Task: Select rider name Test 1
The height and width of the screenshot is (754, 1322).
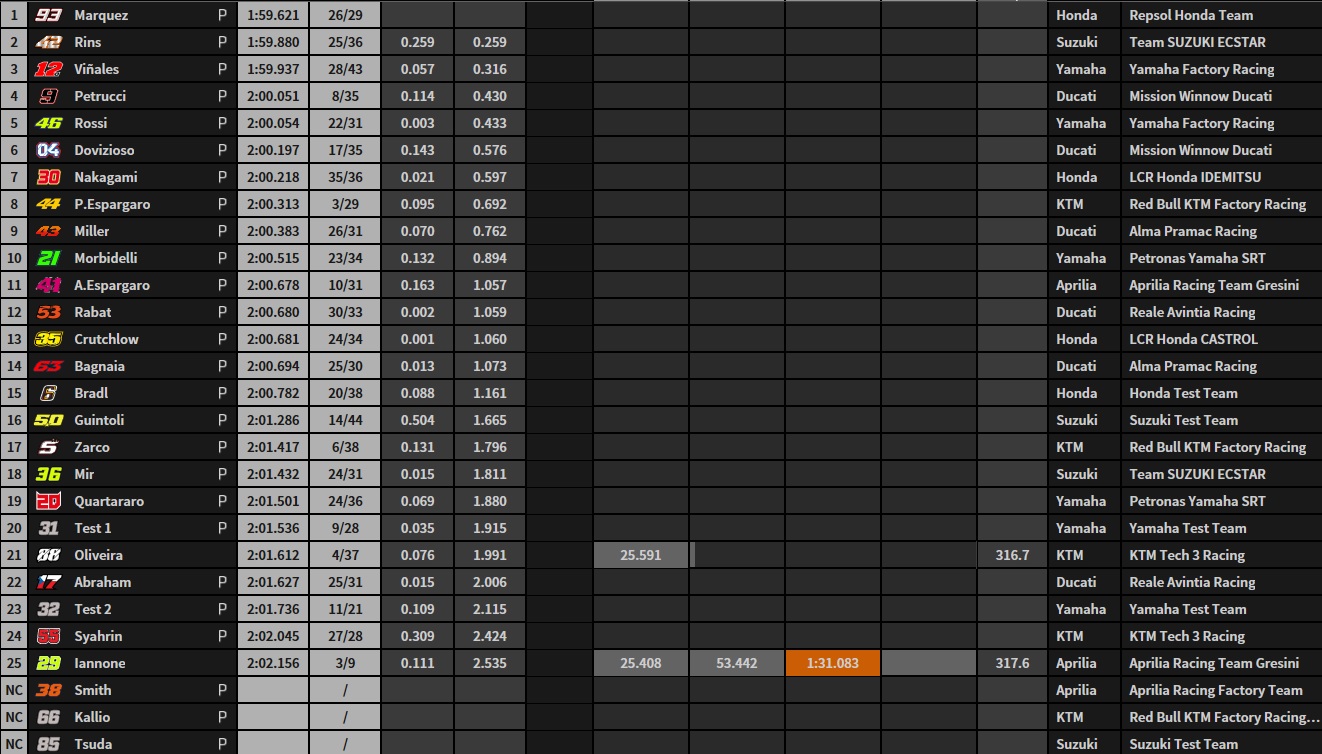Action: (93, 528)
